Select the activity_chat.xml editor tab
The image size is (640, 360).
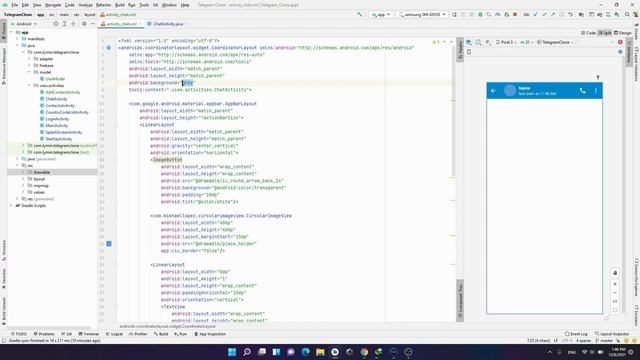coord(121,24)
